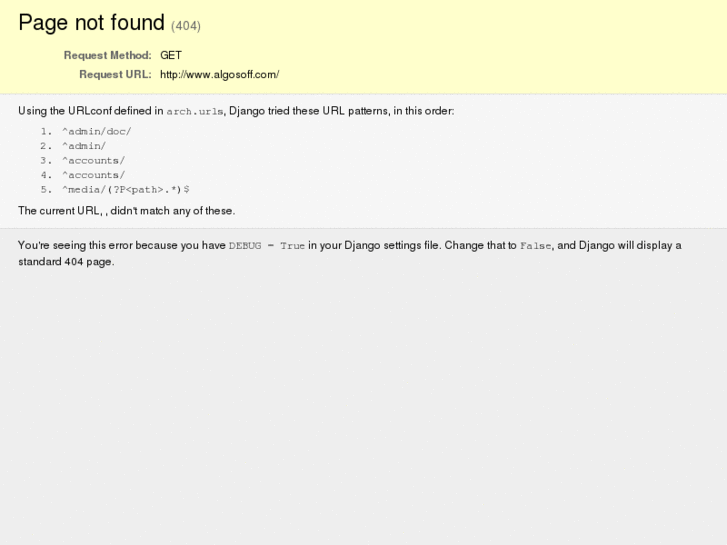
Task: Click "The current URL" mismatch message
Action: coord(126,211)
